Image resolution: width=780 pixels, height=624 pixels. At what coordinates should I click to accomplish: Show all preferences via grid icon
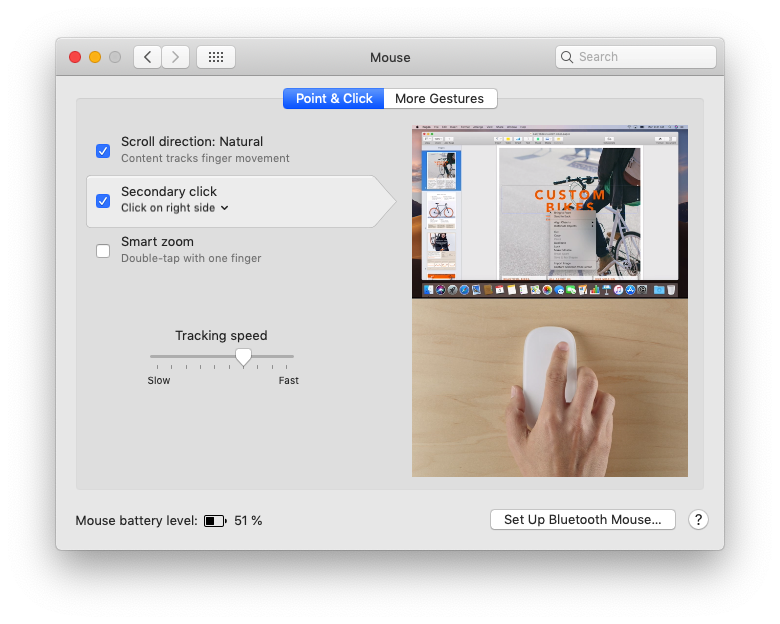click(216, 57)
